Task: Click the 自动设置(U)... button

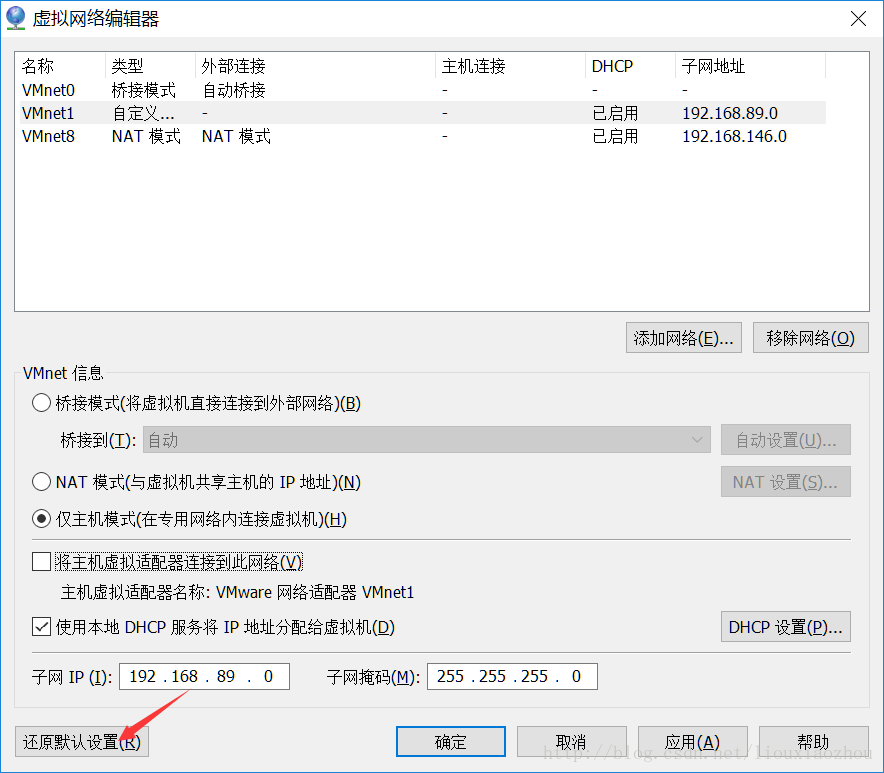Action: pos(785,440)
